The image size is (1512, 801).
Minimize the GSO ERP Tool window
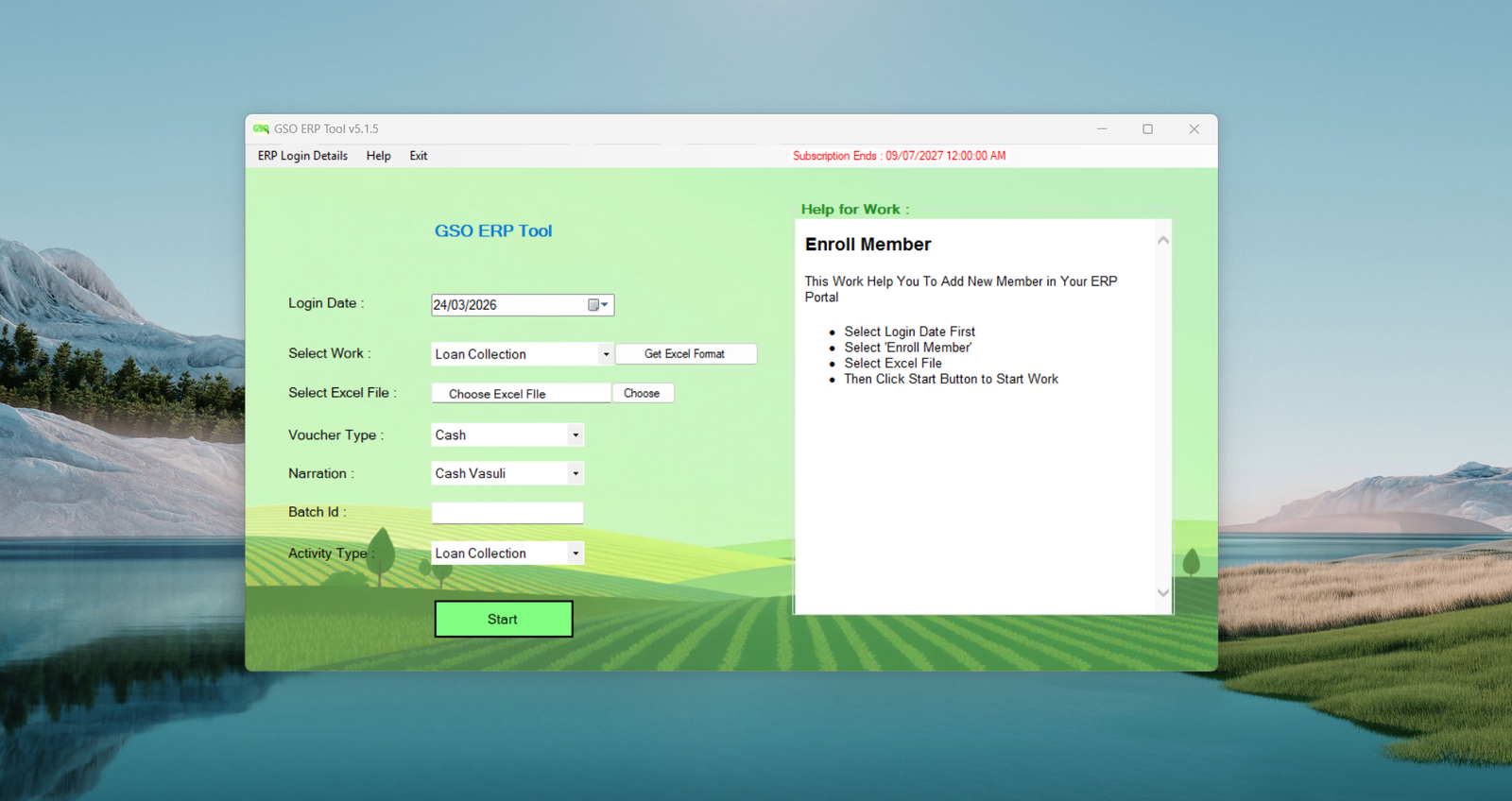(x=1102, y=128)
